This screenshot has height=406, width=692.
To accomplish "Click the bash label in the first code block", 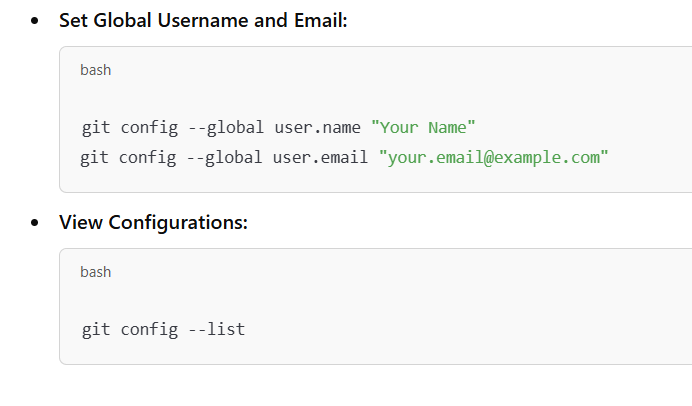I will (95, 70).
